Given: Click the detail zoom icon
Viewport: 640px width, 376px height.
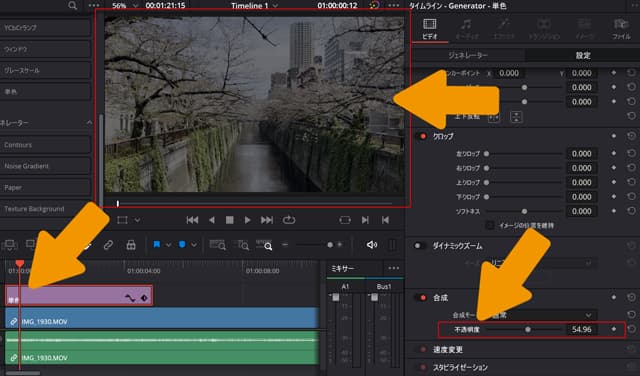Looking at the screenshot, I should tap(242, 245).
